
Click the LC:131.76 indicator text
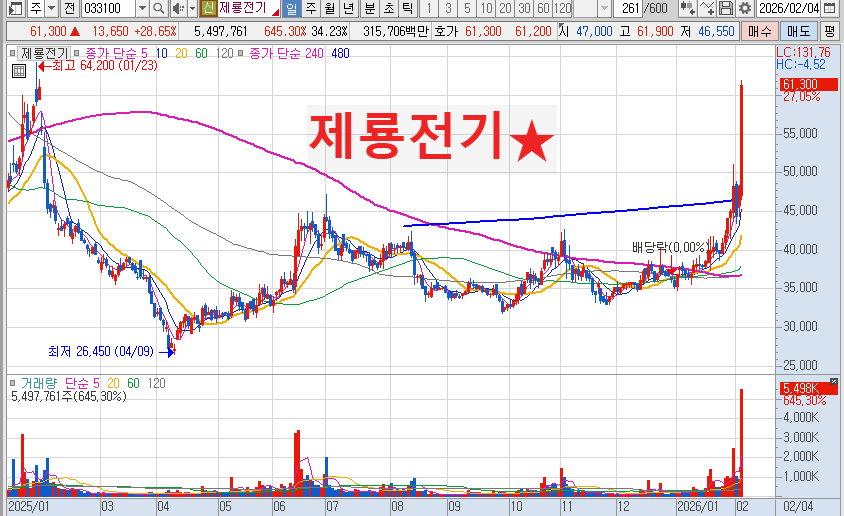[803, 52]
